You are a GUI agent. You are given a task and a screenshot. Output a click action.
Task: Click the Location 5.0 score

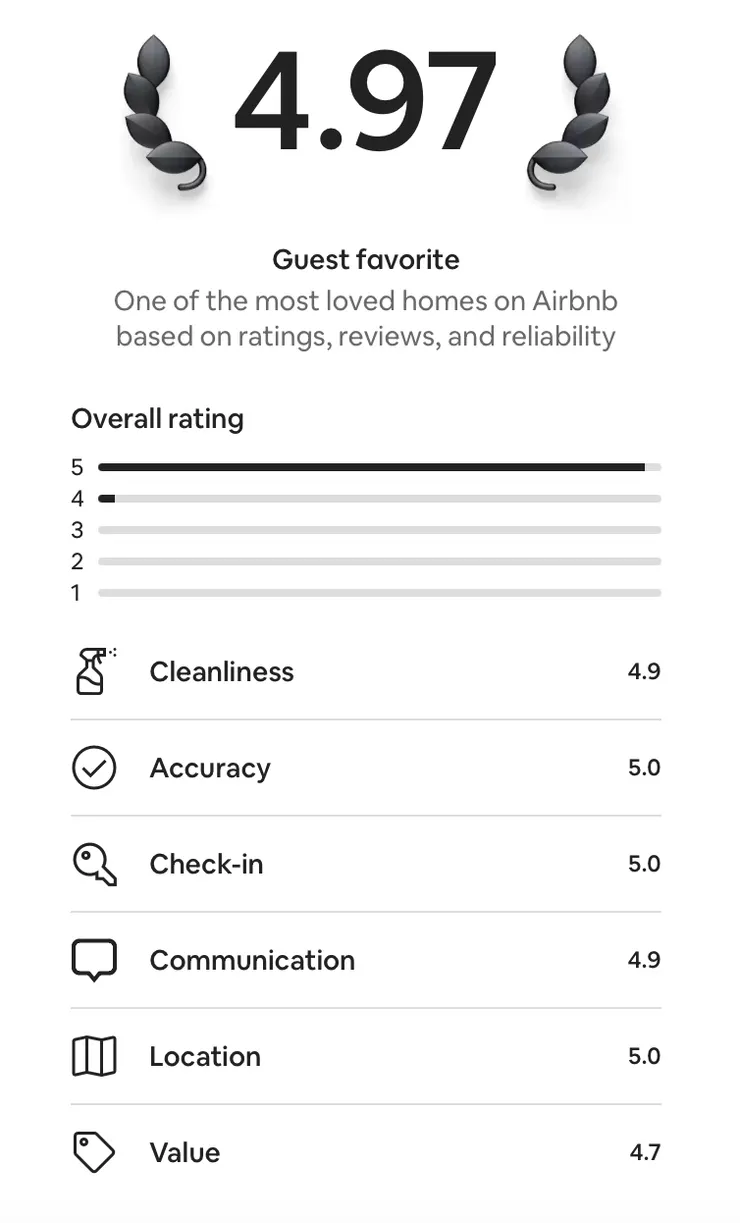[644, 1056]
